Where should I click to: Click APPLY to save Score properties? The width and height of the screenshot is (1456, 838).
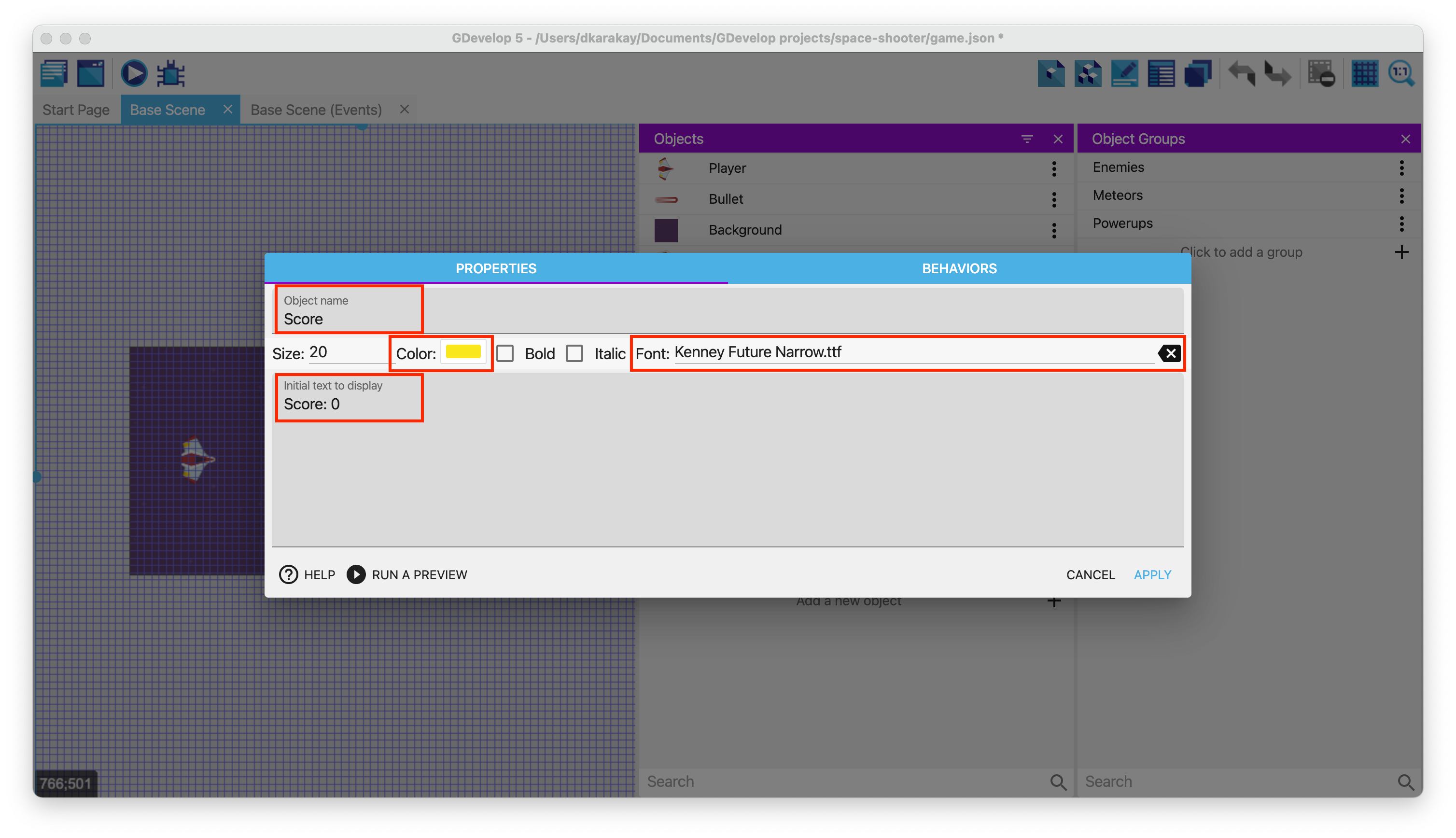[1153, 574]
